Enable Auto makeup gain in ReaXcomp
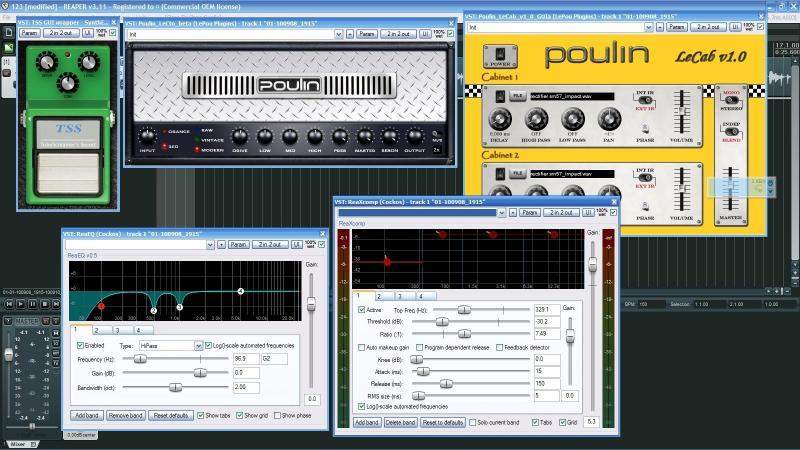 pyautogui.click(x=362, y=347)
